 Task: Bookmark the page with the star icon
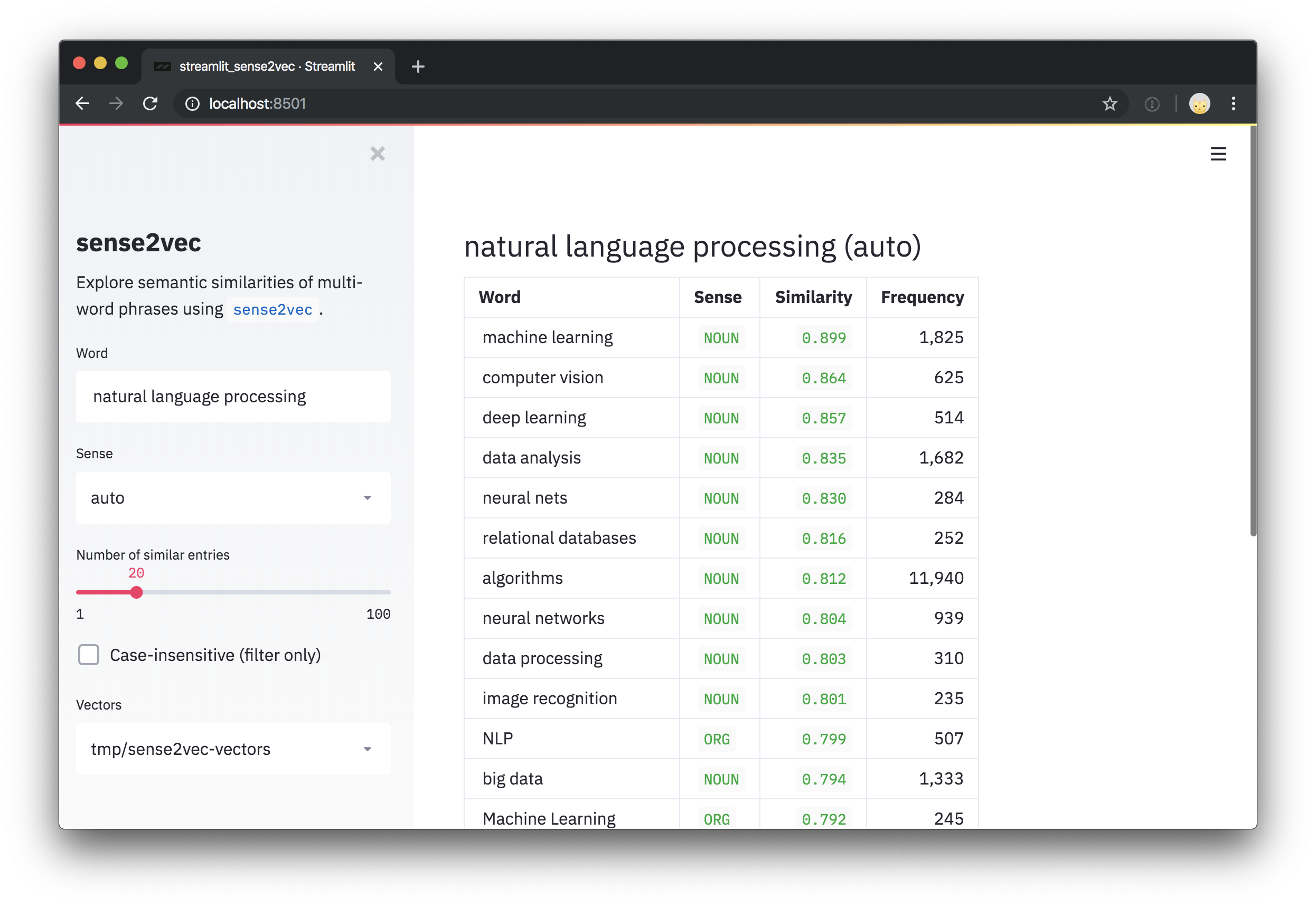(1109, 104)
